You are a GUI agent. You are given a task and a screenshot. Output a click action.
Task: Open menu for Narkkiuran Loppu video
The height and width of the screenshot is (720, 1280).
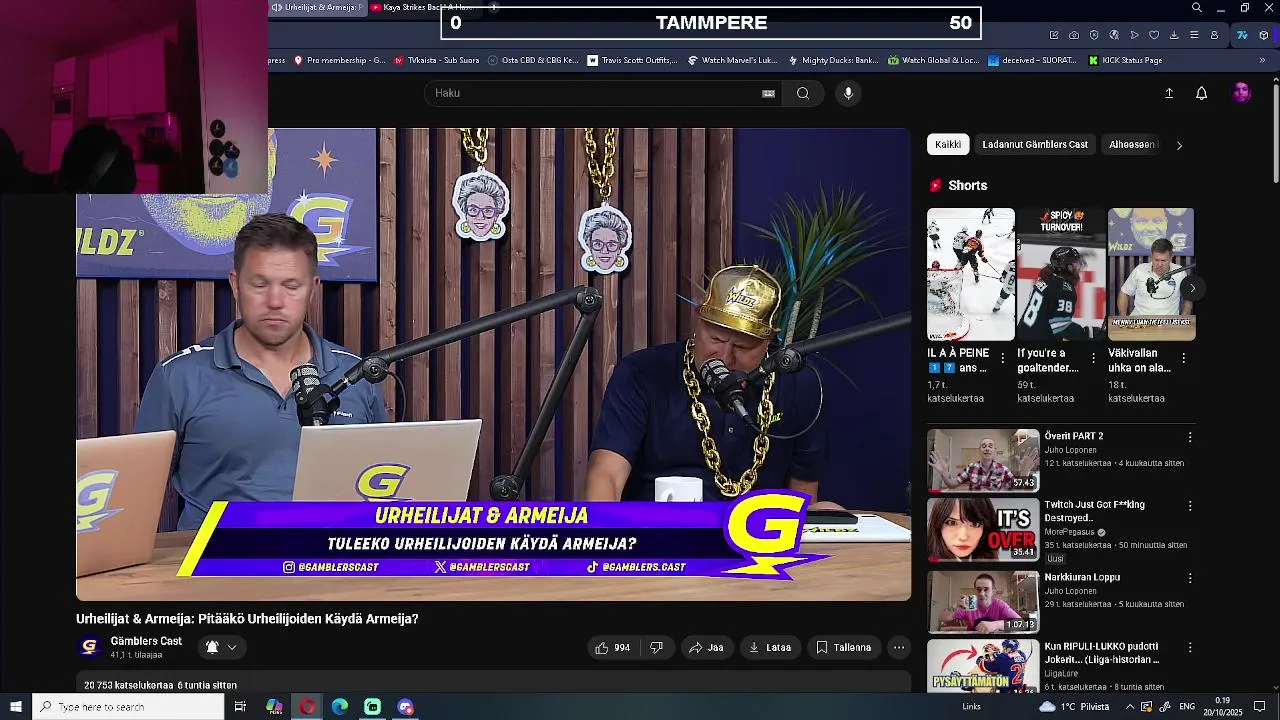pos(1189,578)
